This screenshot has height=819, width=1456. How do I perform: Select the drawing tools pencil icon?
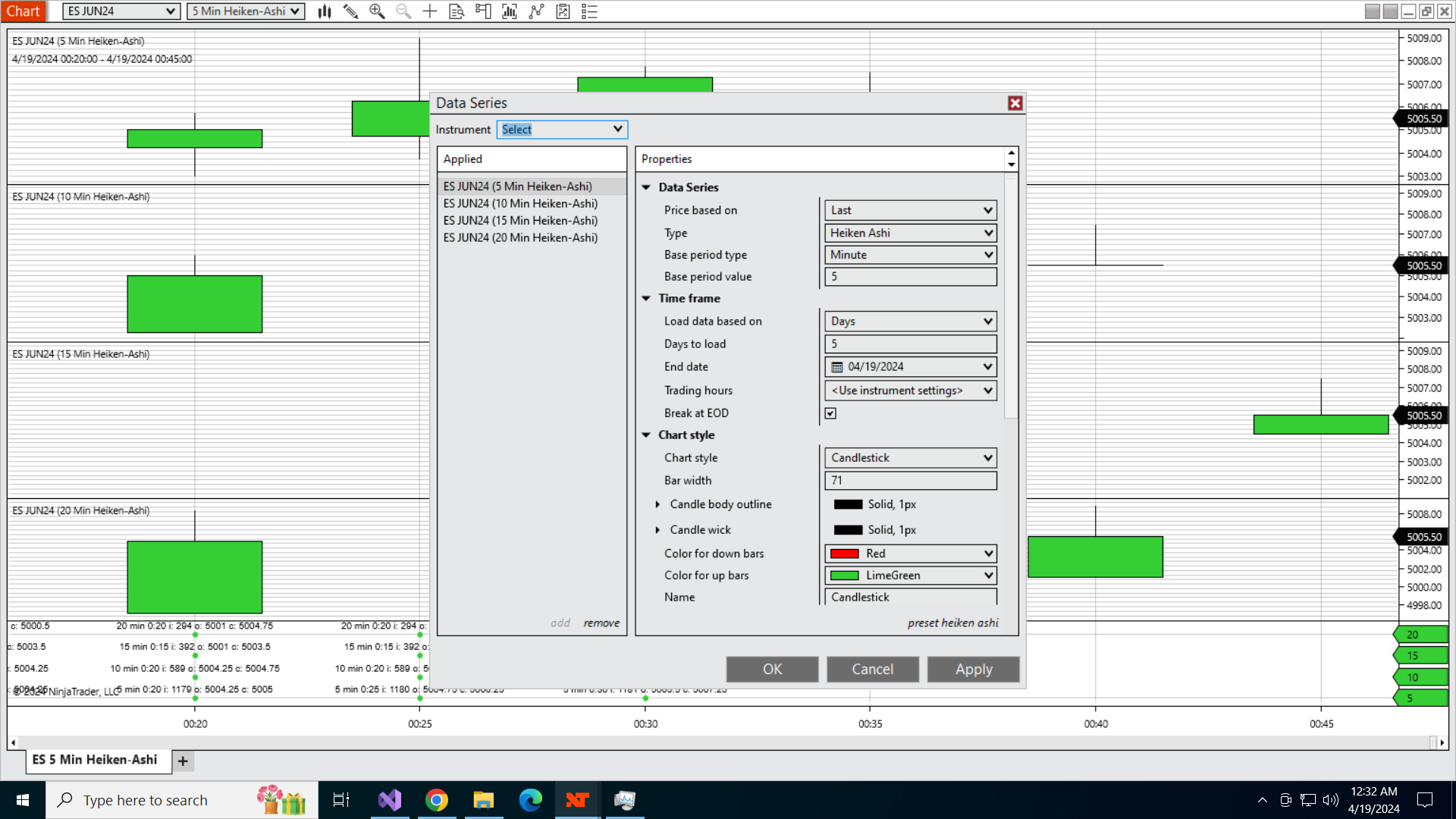click(350, 11)
